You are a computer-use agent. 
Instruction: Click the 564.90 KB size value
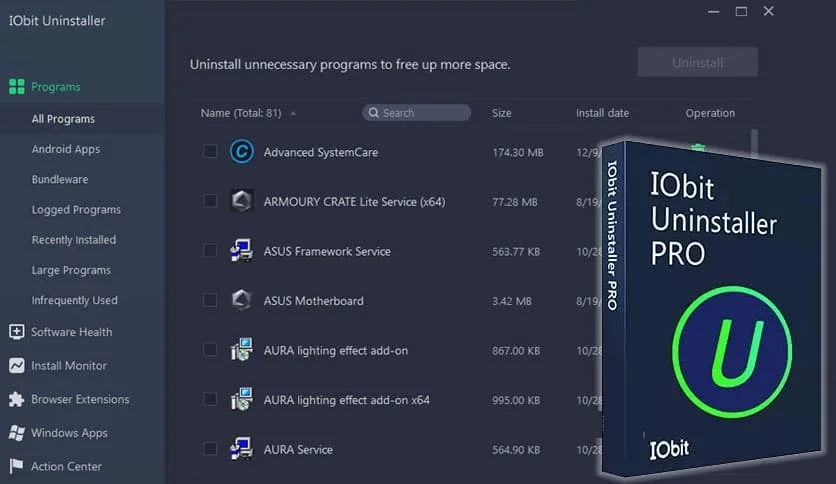[516, 450]
